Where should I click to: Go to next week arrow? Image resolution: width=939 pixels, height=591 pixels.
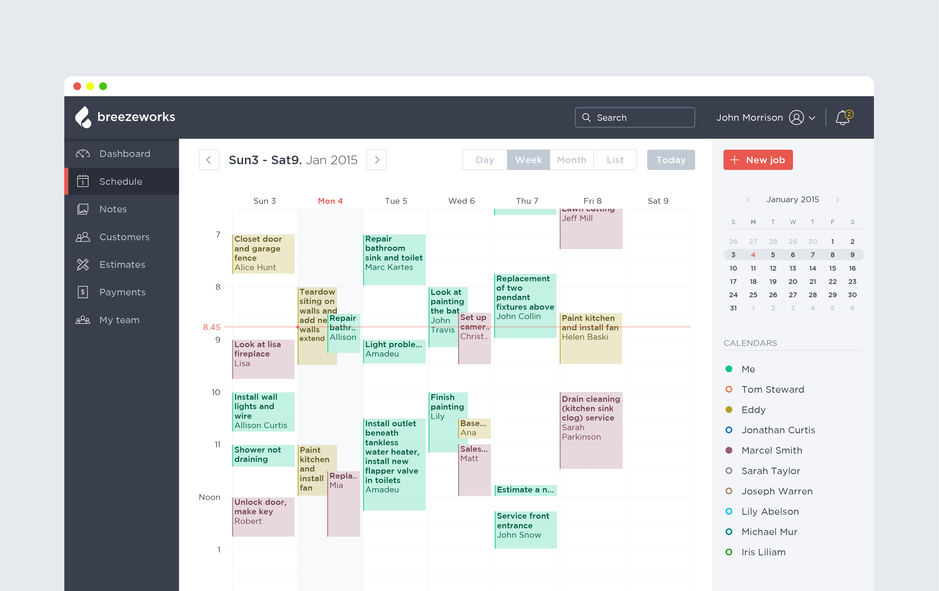pyautogui.click(x=377, y=160)
